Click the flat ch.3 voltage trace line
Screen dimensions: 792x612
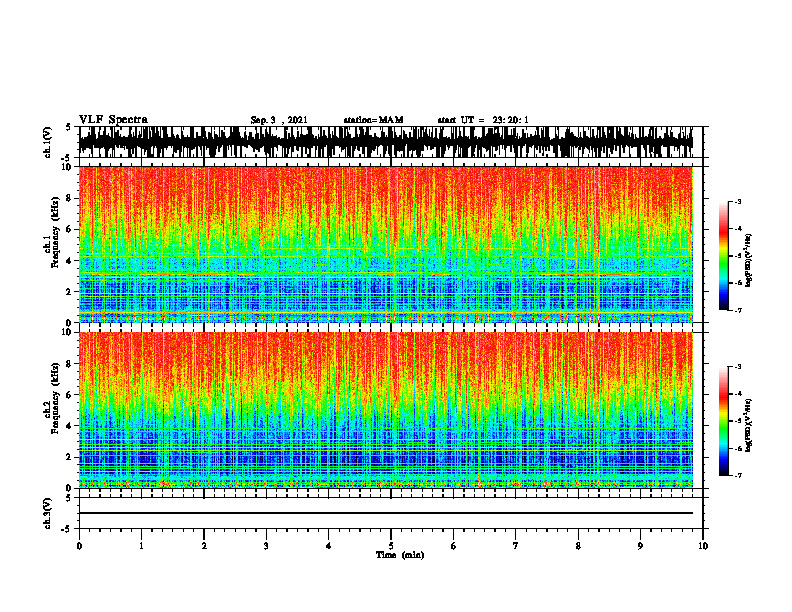(x=385, y=513)
